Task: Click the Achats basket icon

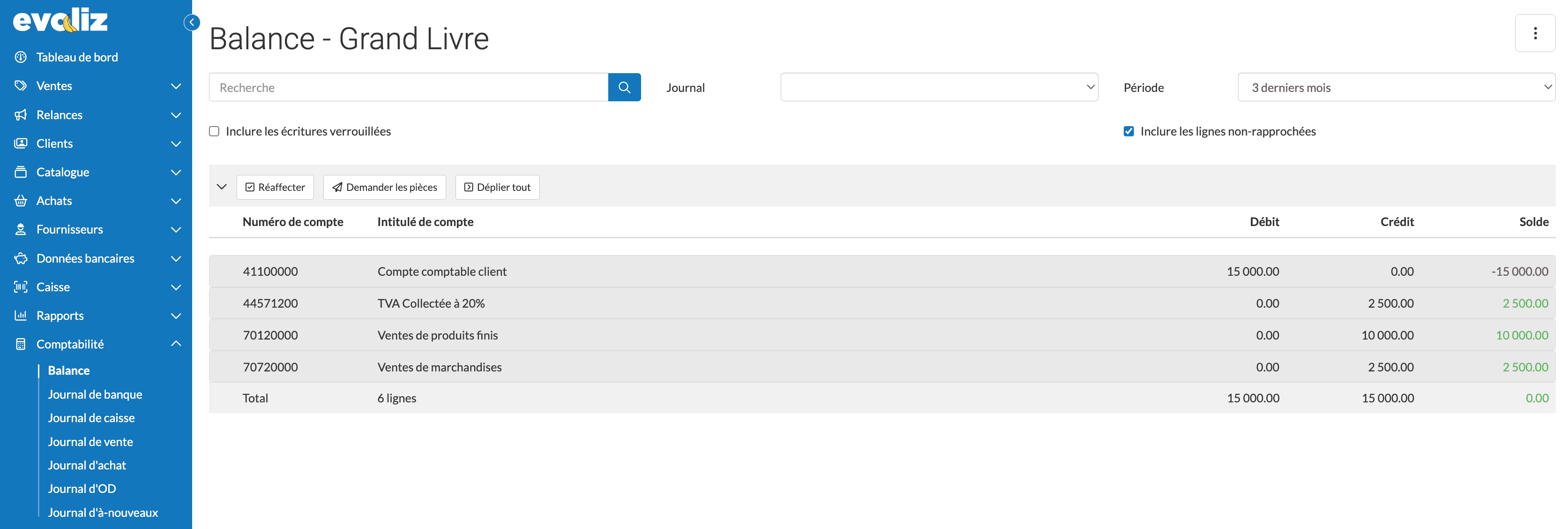Action: click(21, 201)
